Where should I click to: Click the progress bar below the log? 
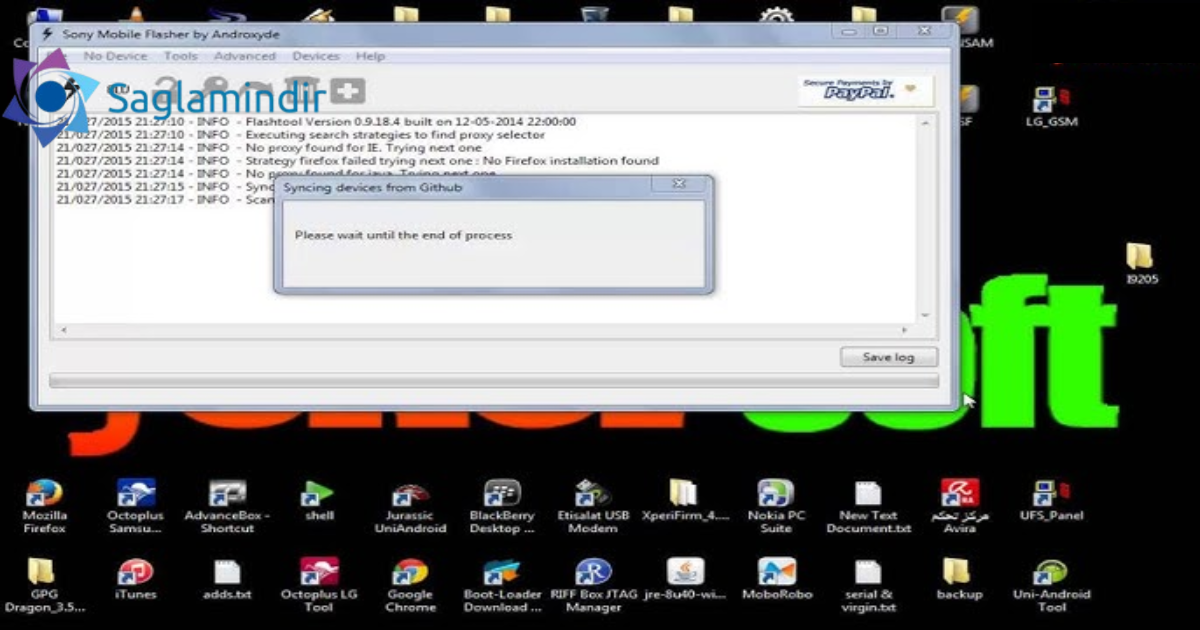pos(494,381)
